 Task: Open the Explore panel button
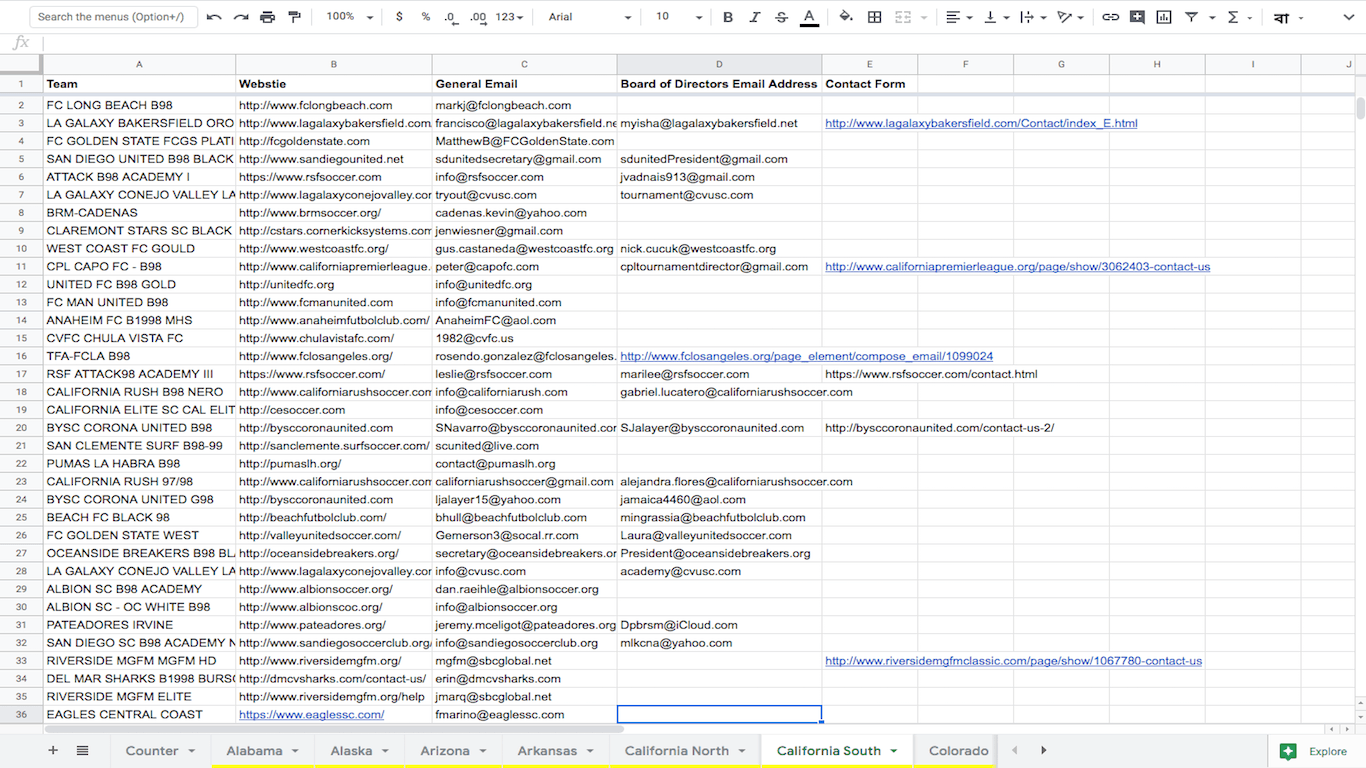pos(1317,751)
